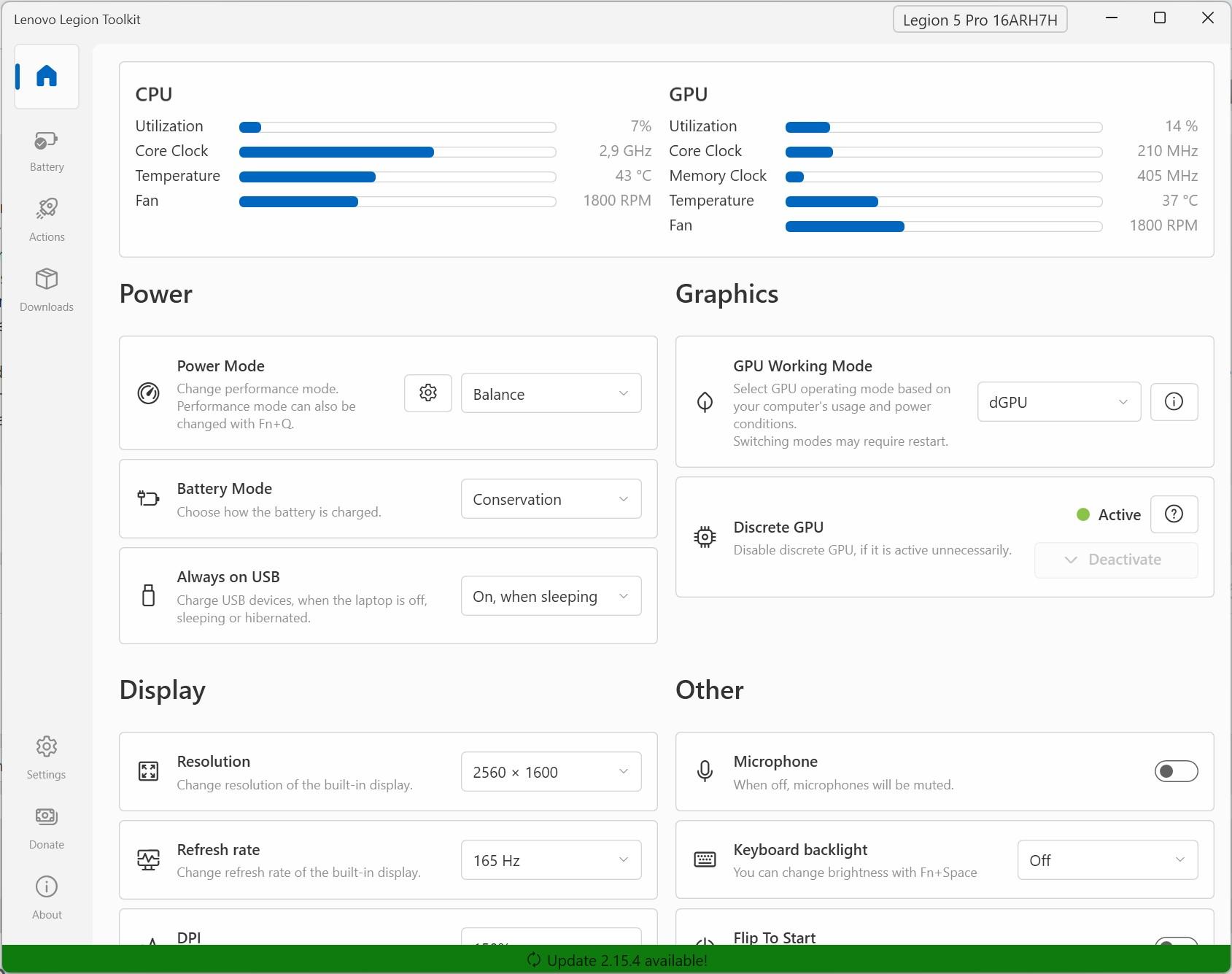Open the Resolution 2560 × 1600 dropdown
Image resolution: width=1232 pixels, height=974 pixels.
pos(551,772)
